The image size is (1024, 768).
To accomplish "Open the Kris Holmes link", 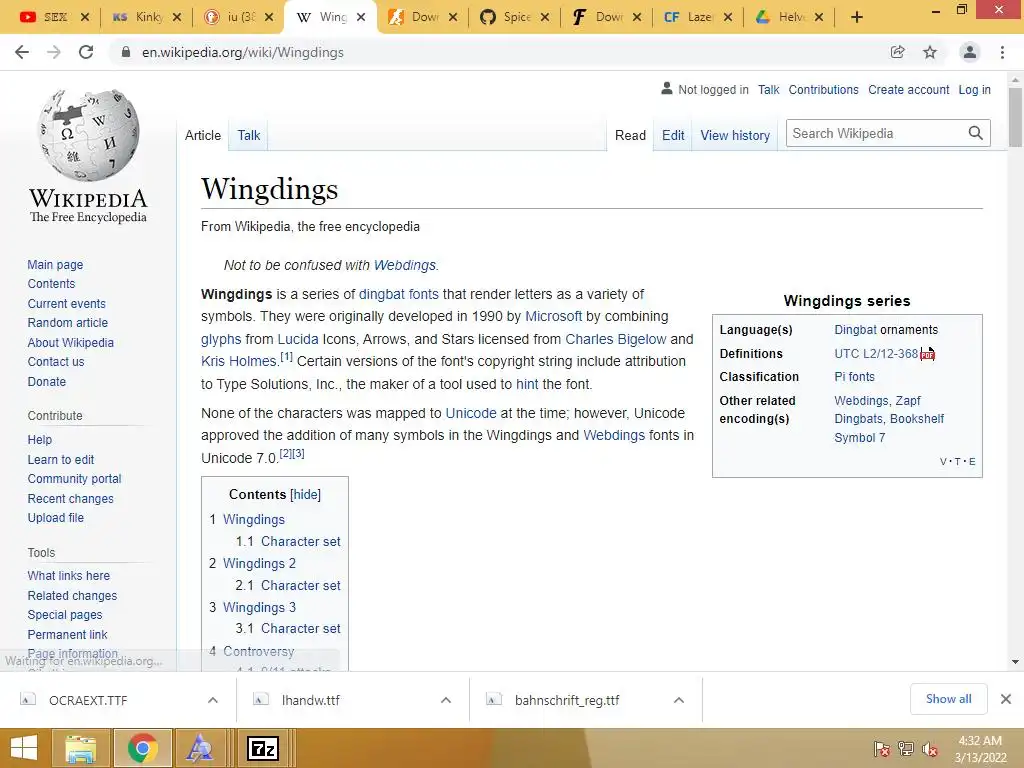I will pos(239,361).
